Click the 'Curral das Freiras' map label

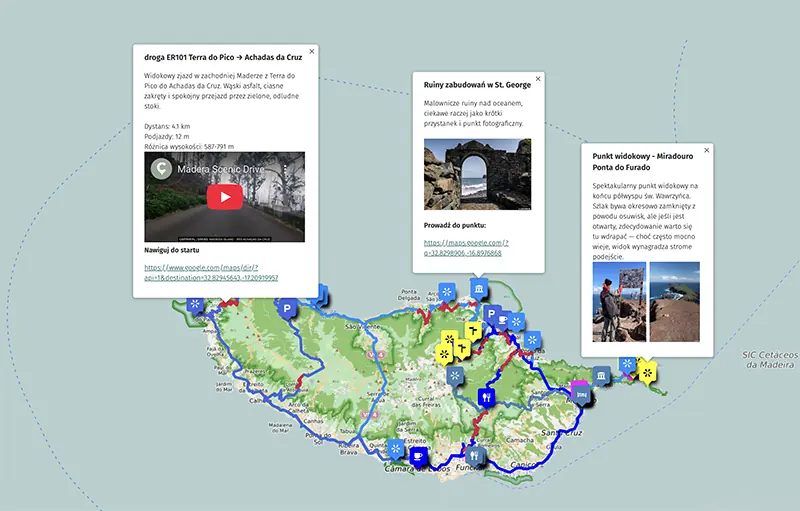[427, 402]
